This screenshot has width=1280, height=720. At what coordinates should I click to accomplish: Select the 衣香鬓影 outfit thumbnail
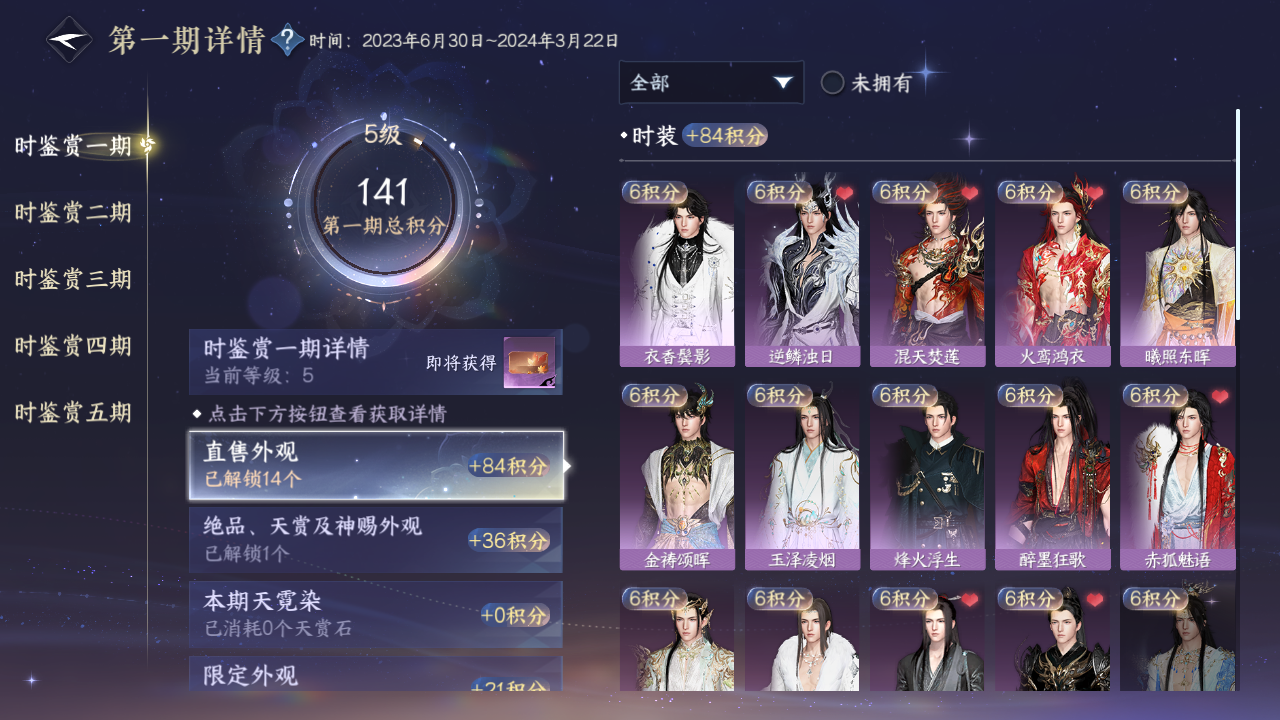point(677,274)
